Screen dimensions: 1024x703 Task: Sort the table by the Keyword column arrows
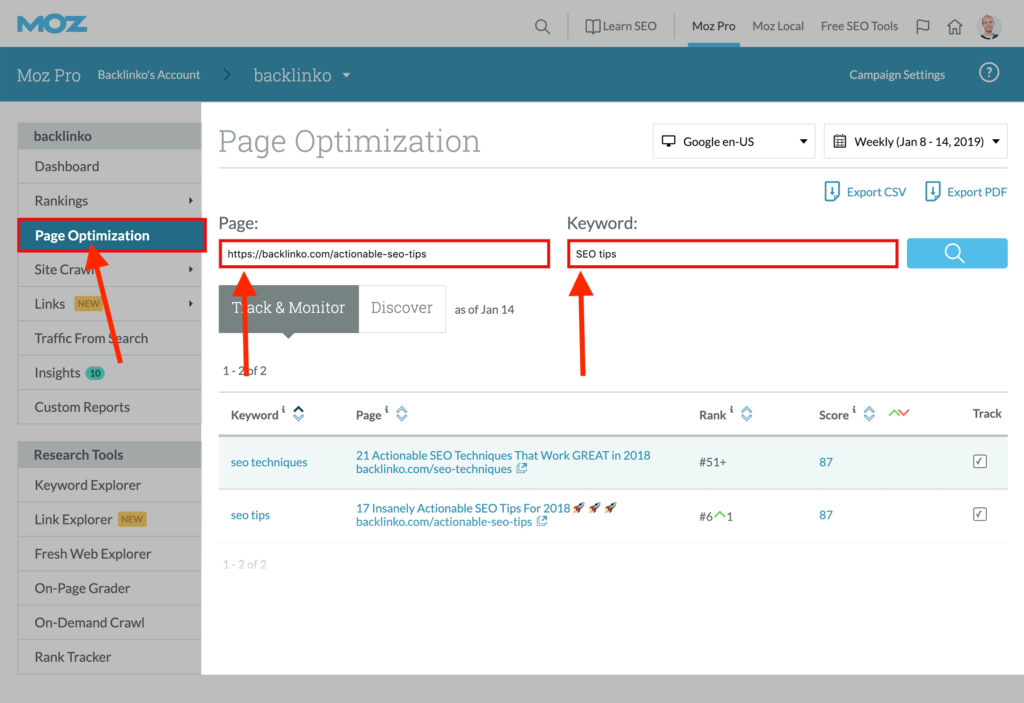click(x=299, y=414)
